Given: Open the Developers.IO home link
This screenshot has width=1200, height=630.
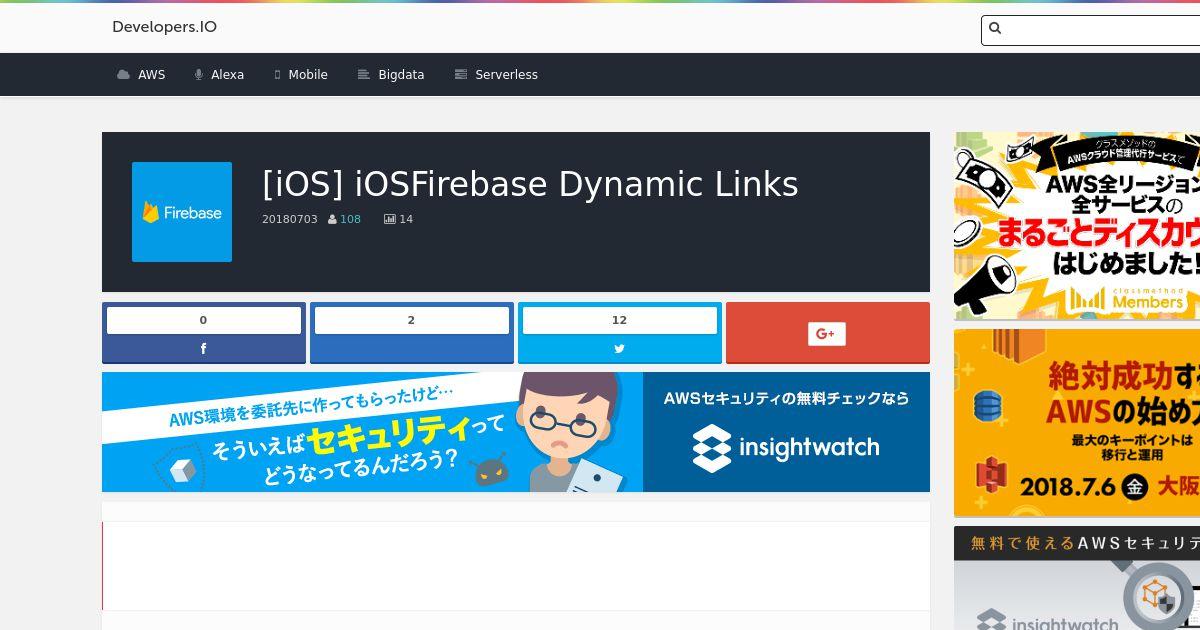Looking at the screenshot, I should point(164,27).
